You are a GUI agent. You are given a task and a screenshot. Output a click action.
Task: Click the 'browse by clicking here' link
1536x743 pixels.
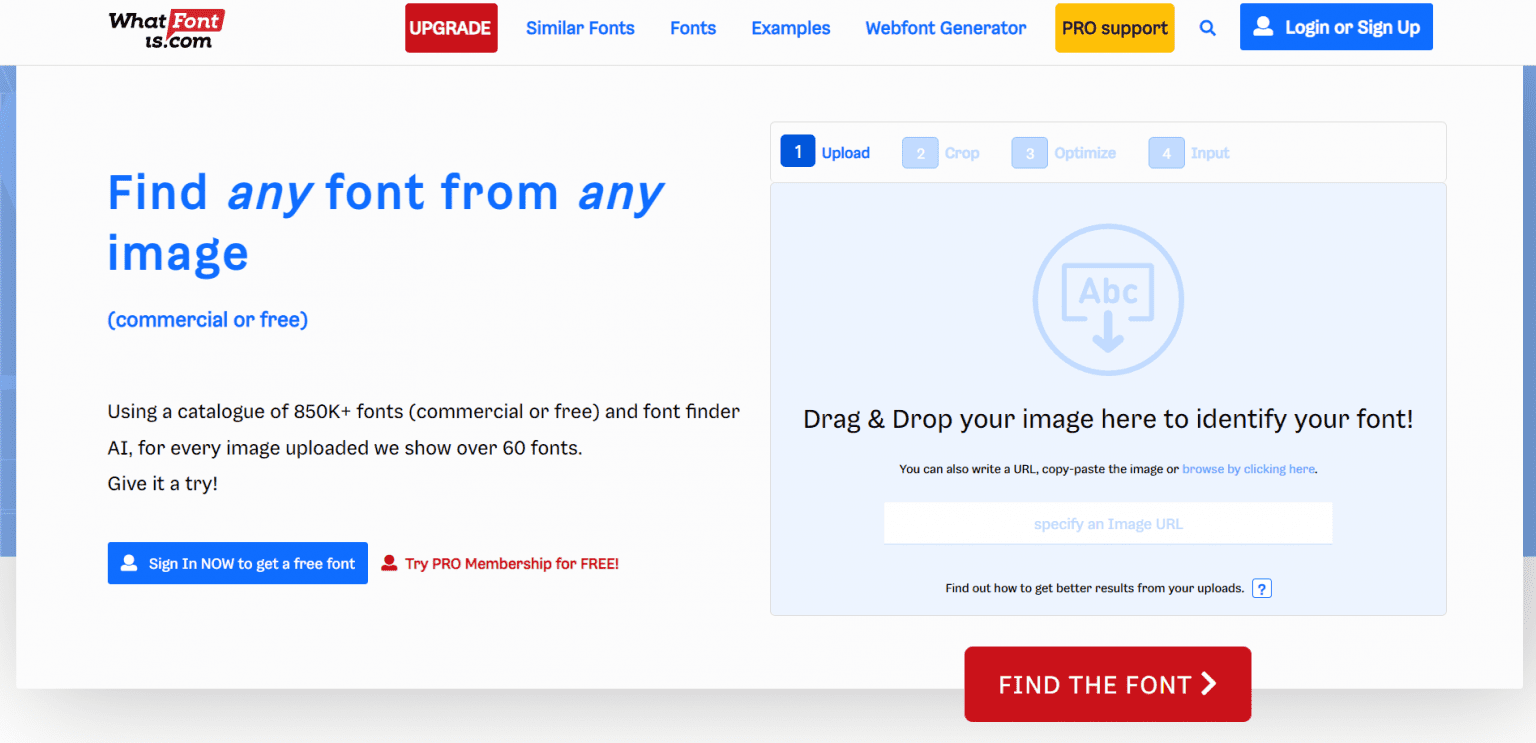tap(1248, 469)
